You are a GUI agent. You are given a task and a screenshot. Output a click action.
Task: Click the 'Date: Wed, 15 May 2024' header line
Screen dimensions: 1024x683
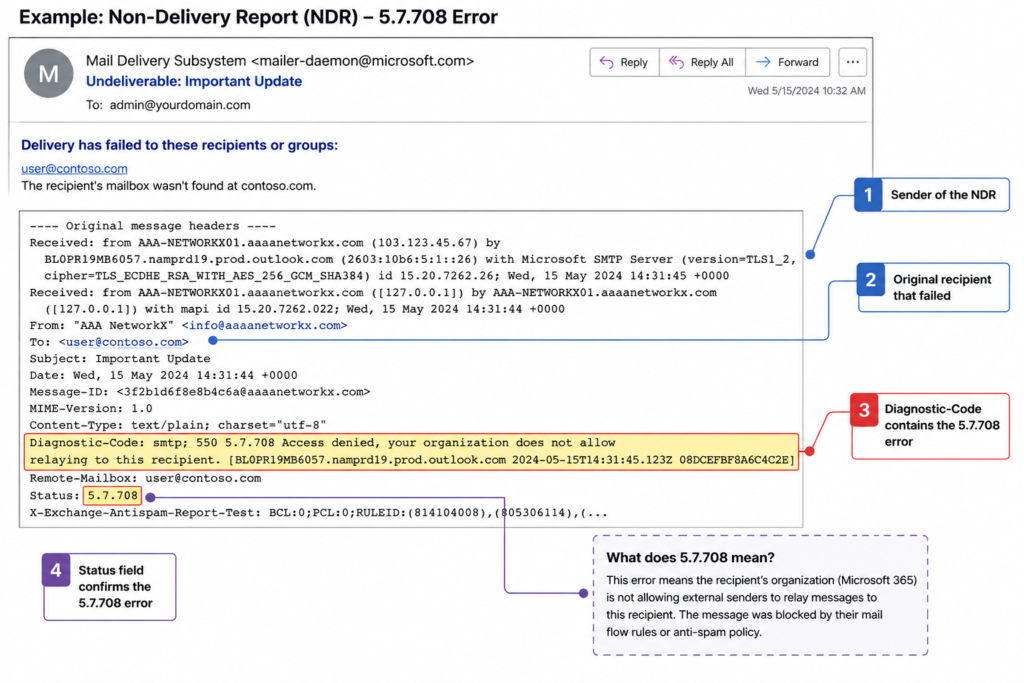163,375
